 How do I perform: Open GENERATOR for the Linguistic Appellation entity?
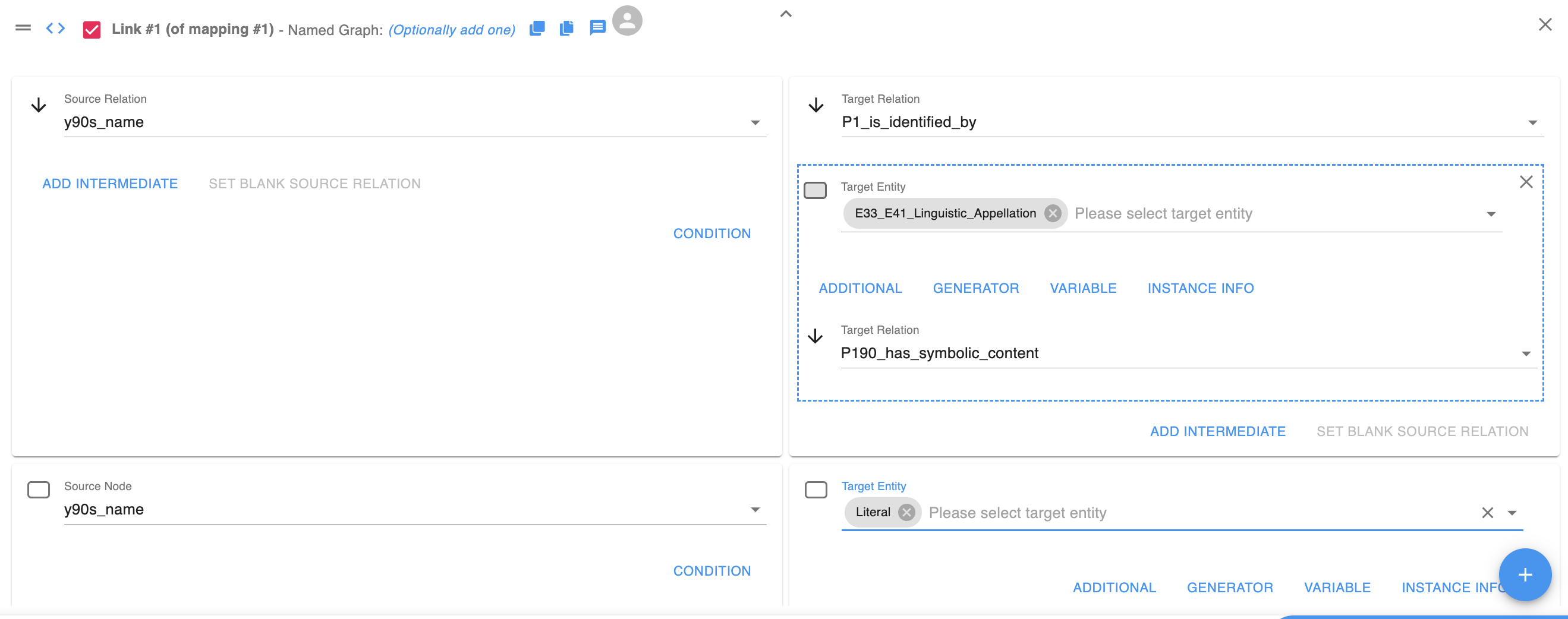[976, 288]
